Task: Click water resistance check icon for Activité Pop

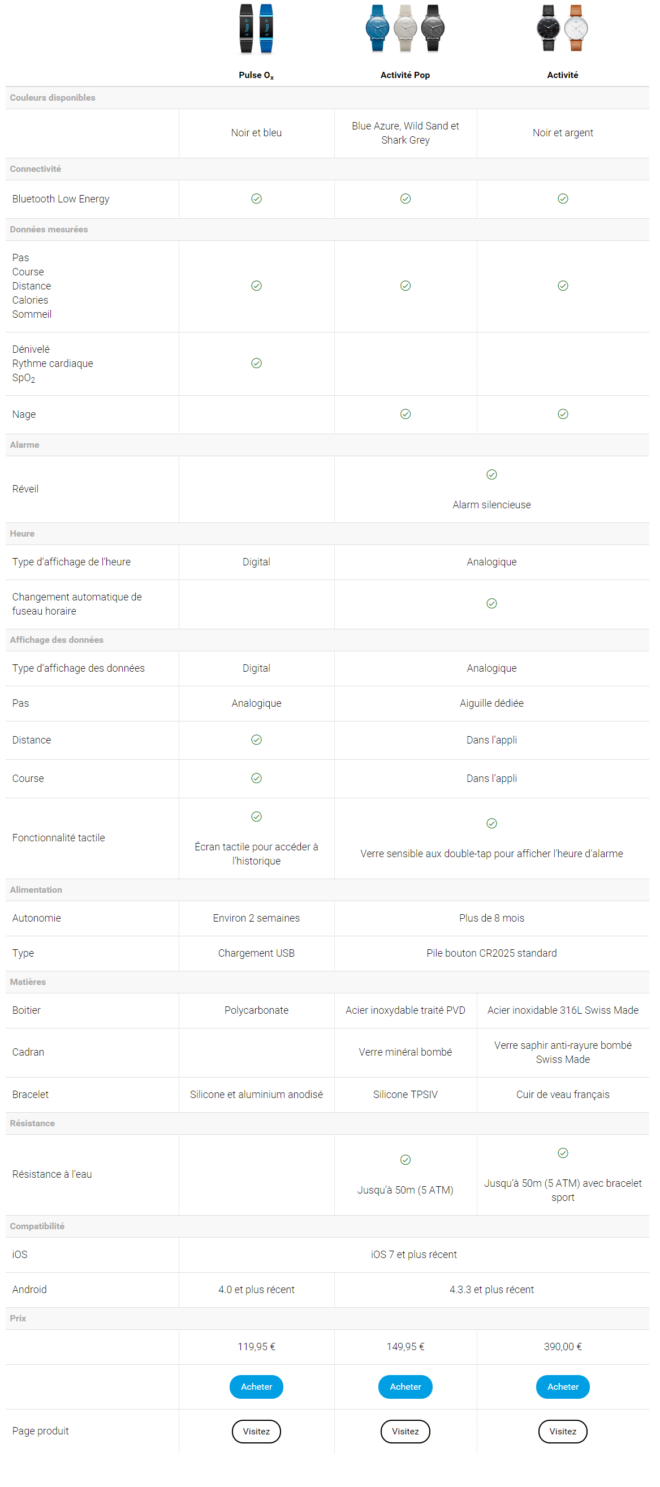Action: [405, 1159]
